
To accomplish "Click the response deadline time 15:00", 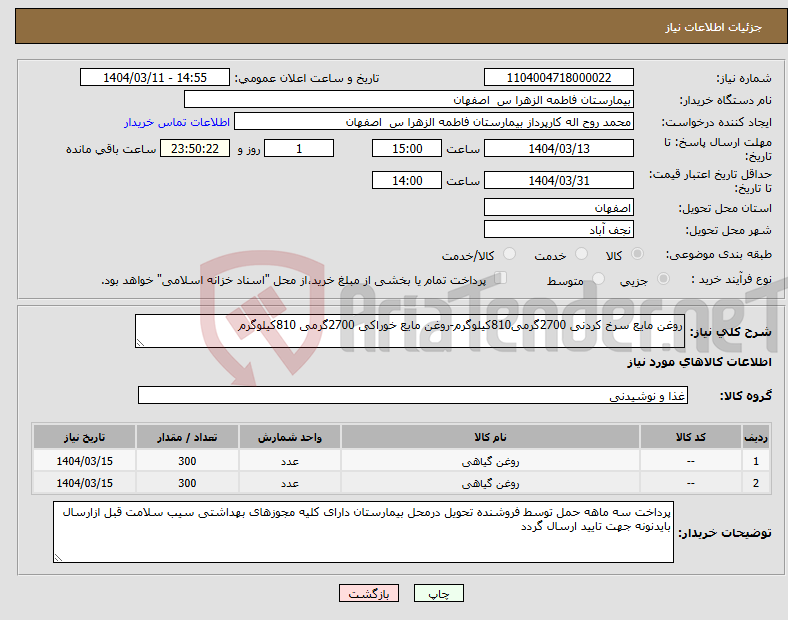I will click(407, 149).
